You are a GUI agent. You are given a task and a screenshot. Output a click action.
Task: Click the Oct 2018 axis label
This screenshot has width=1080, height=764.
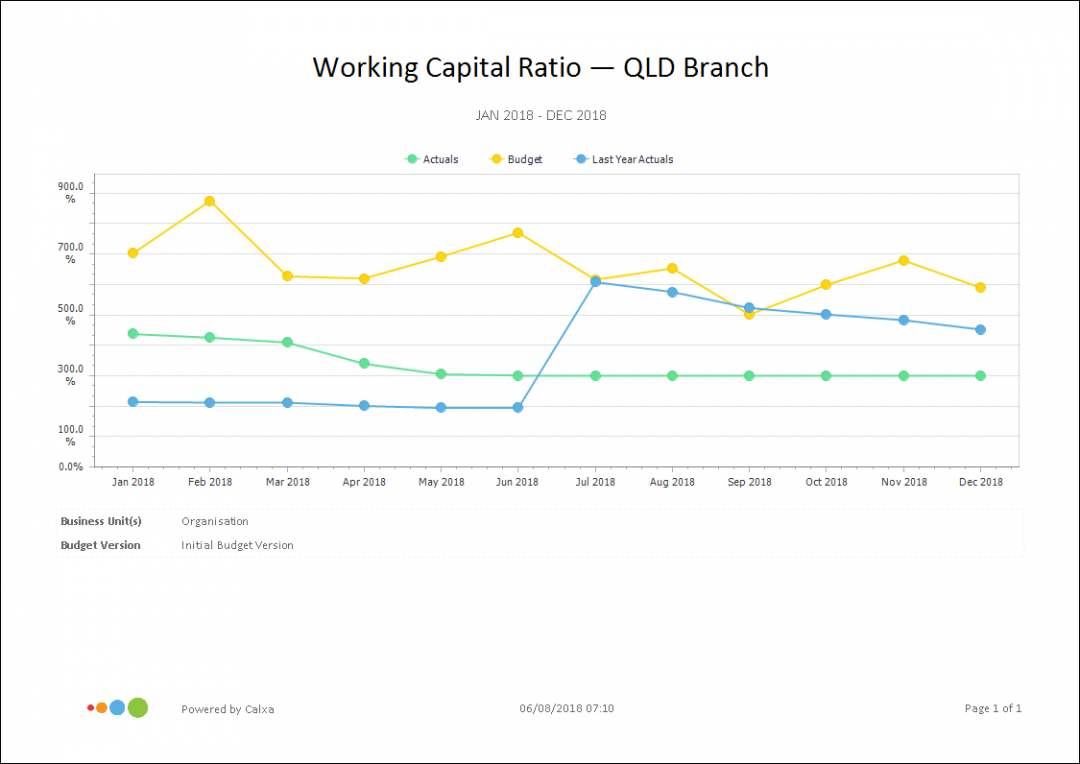827,482
